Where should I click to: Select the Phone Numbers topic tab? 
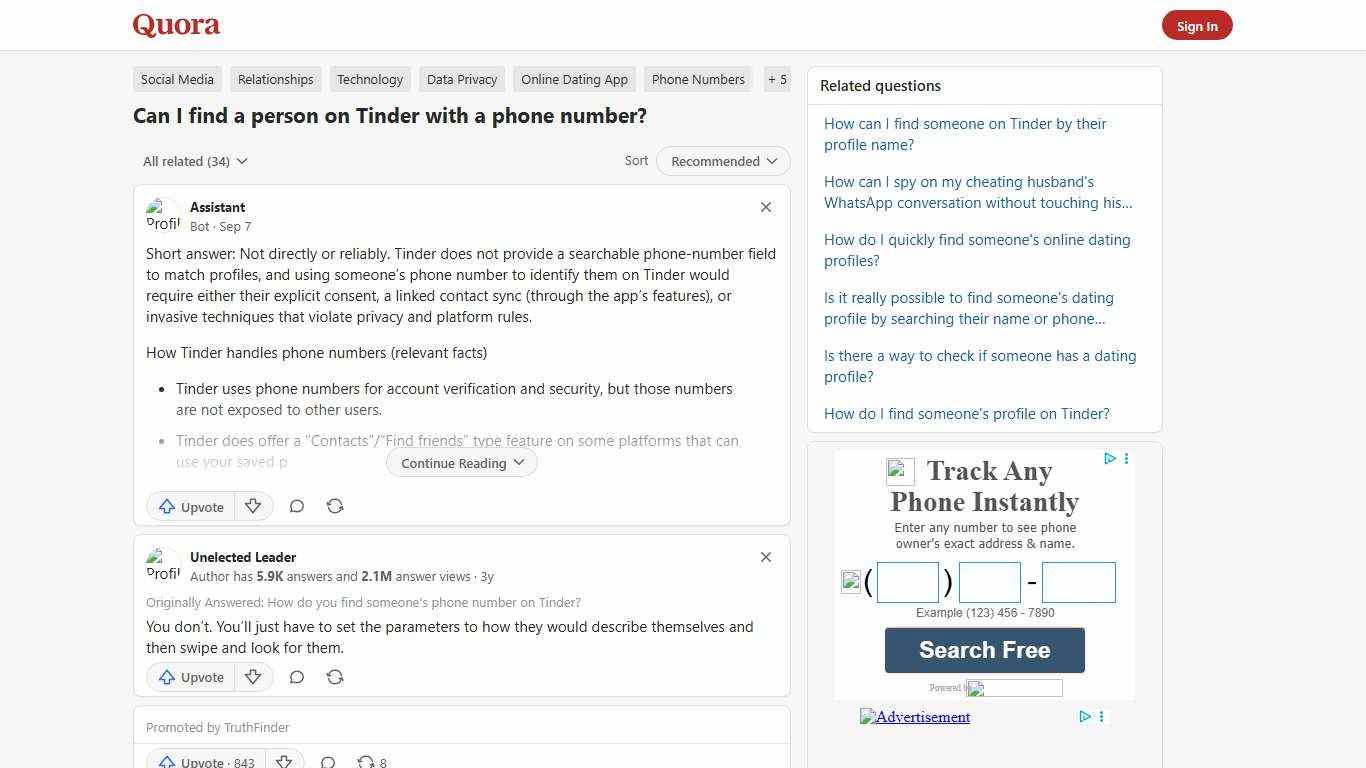tap(697, 79)
